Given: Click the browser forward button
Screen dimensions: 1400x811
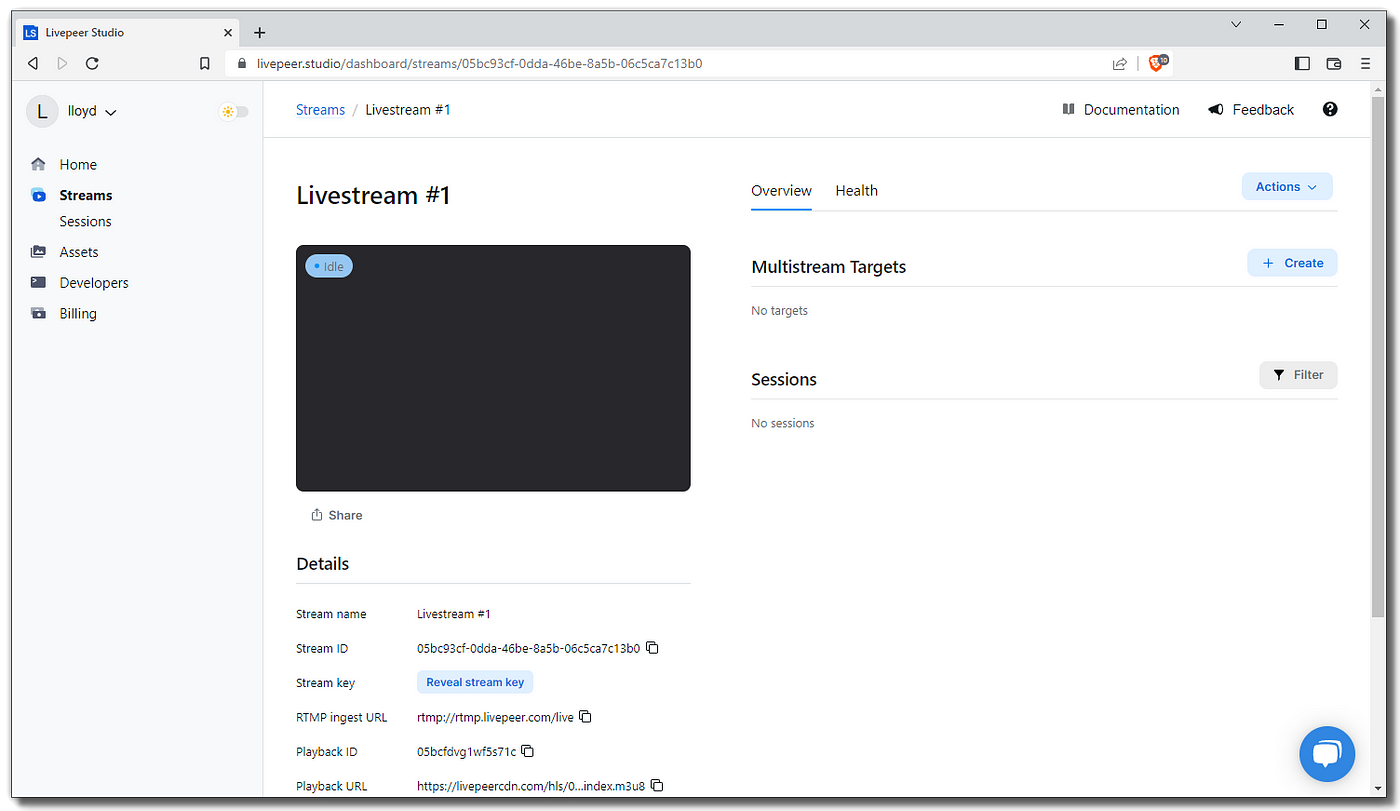Looking at the screenshot, I should tap(63, 63).
